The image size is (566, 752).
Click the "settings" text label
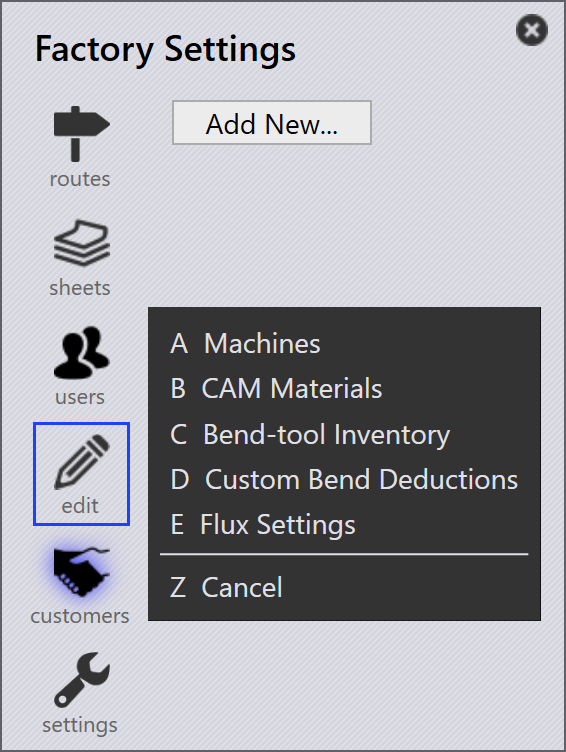coord(80,725)
